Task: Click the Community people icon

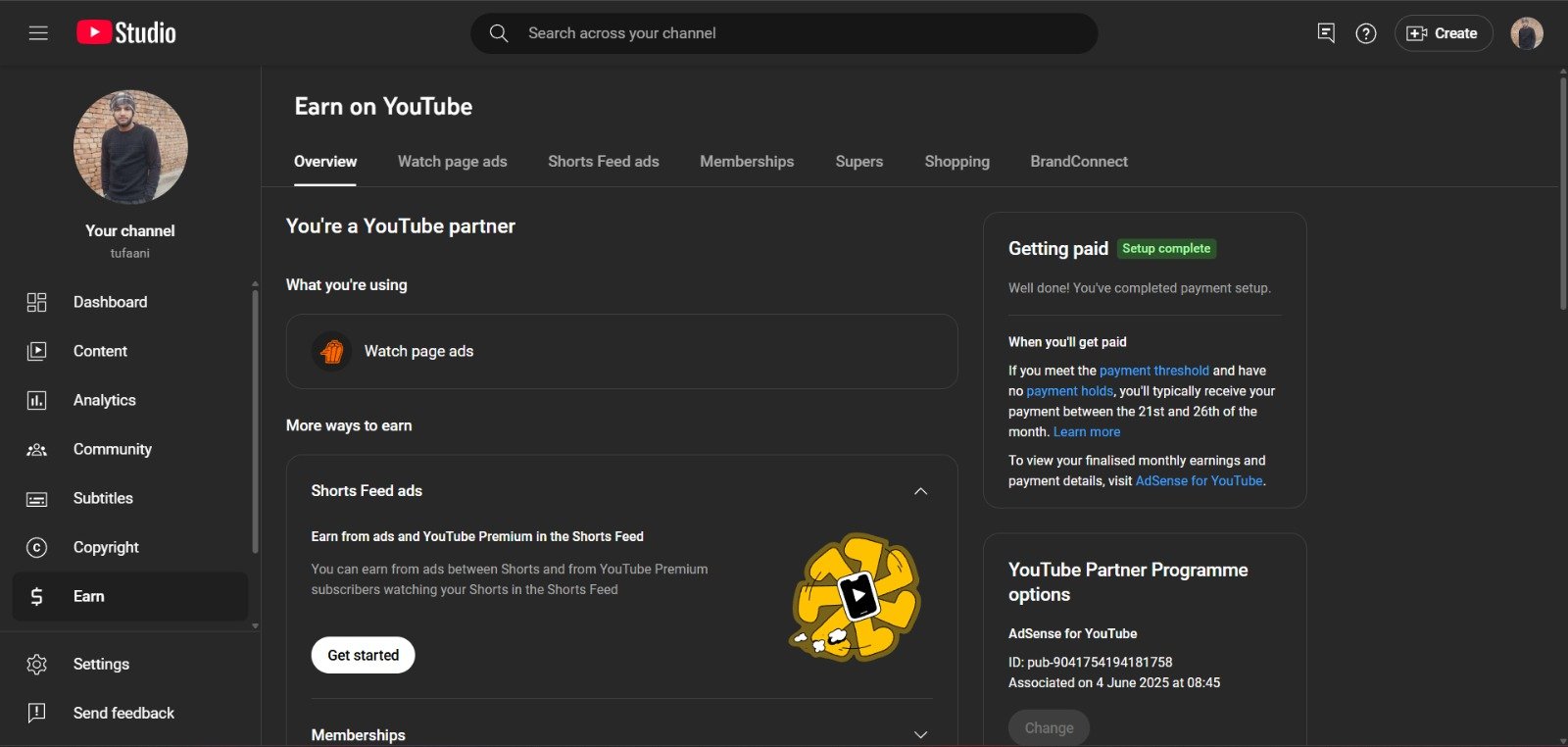Action: pyautogui.click(x=36, y=449)
